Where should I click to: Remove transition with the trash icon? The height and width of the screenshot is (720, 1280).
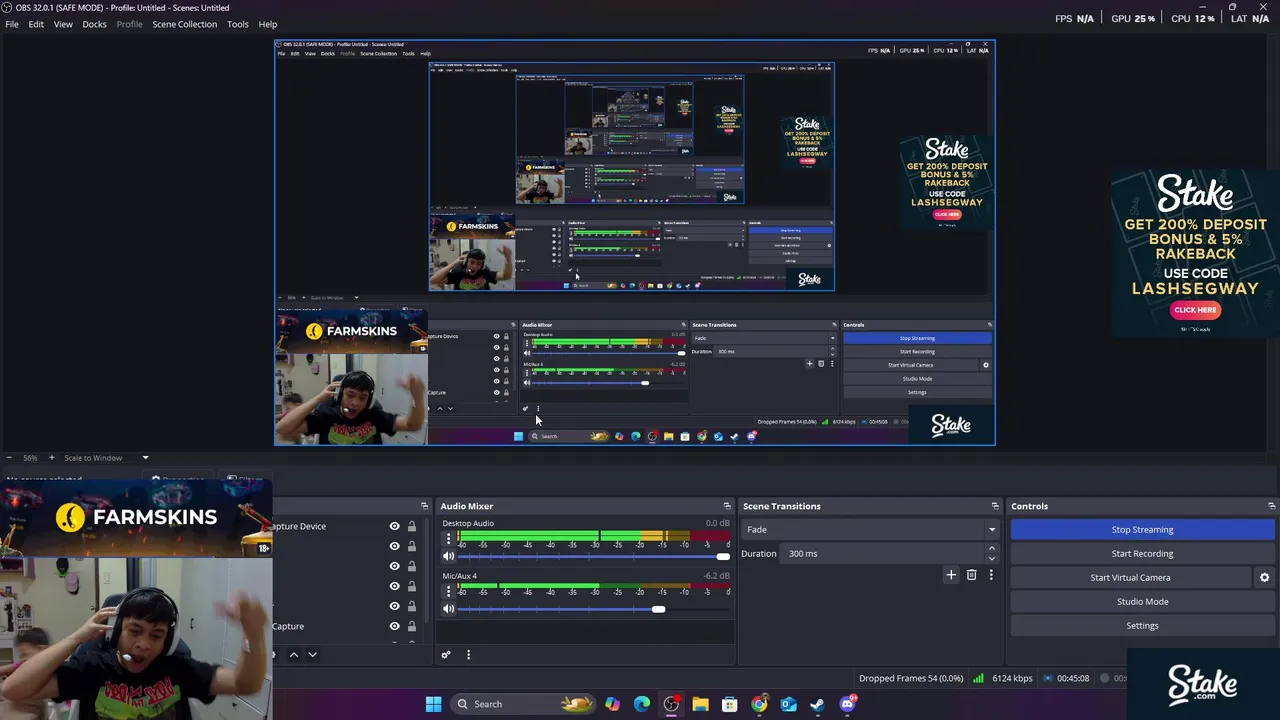971,575
